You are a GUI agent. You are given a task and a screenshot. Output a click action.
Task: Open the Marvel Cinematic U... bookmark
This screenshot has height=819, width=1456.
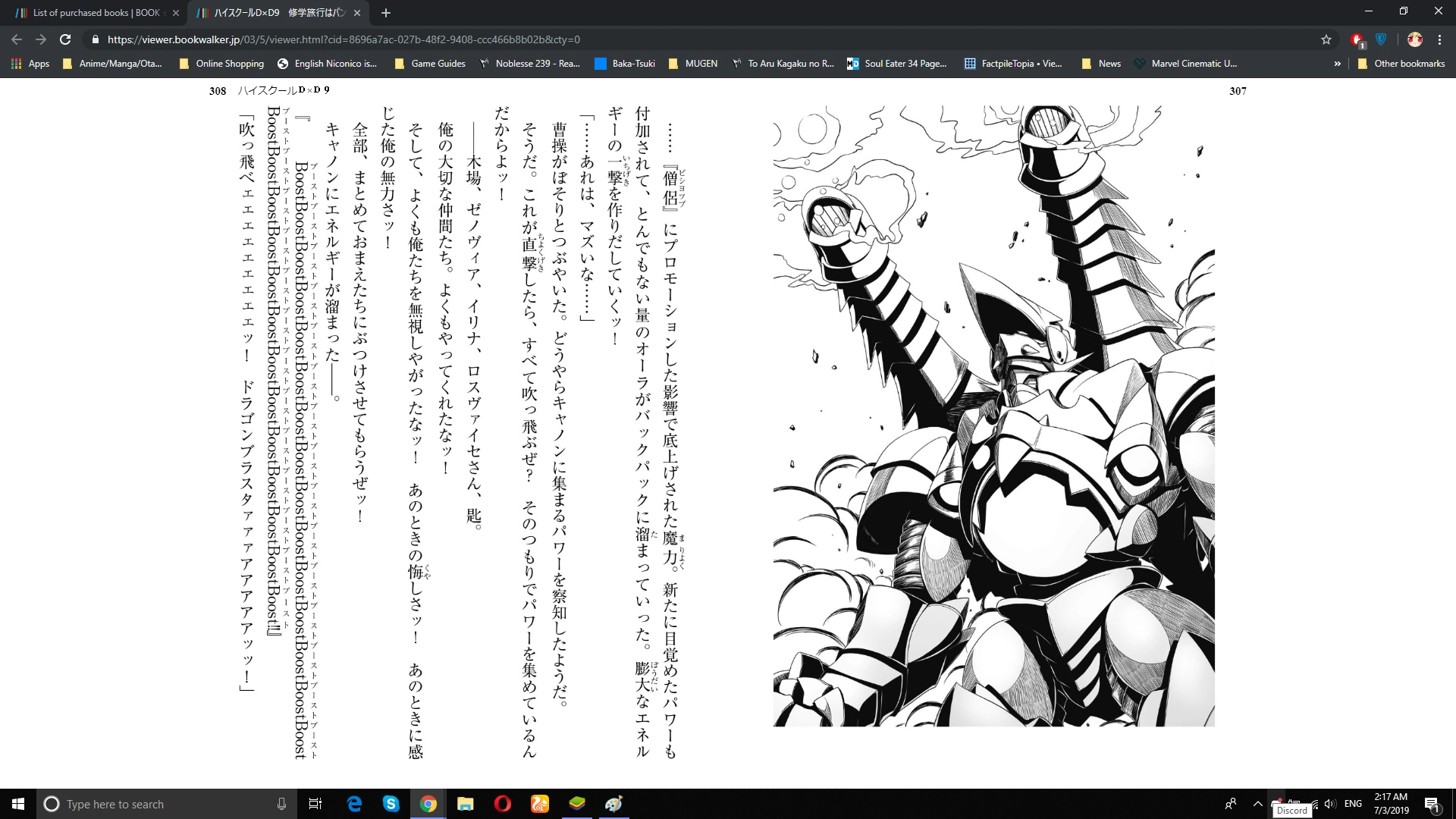(x=1185, y=64)
